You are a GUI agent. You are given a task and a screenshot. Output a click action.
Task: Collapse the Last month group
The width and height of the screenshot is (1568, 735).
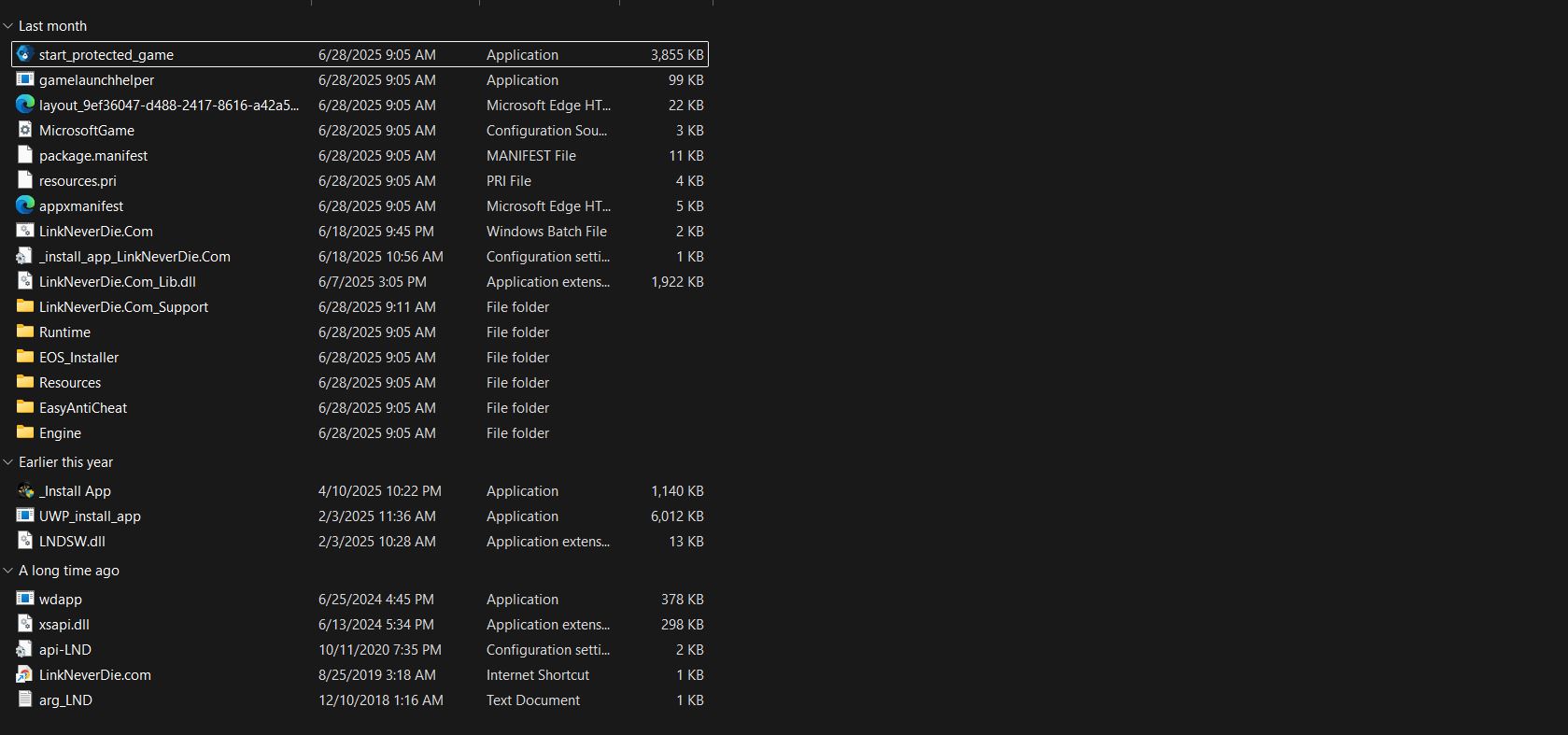8,26
